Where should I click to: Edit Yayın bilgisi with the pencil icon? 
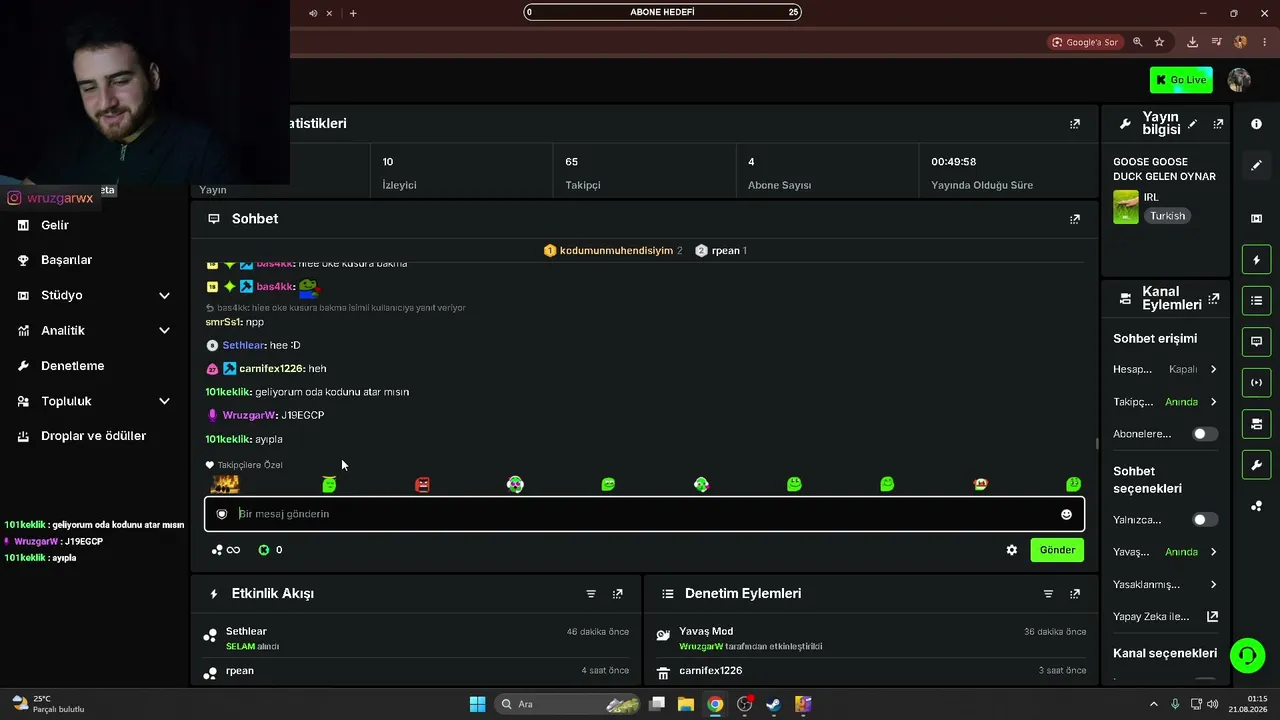pos(1192,124)
